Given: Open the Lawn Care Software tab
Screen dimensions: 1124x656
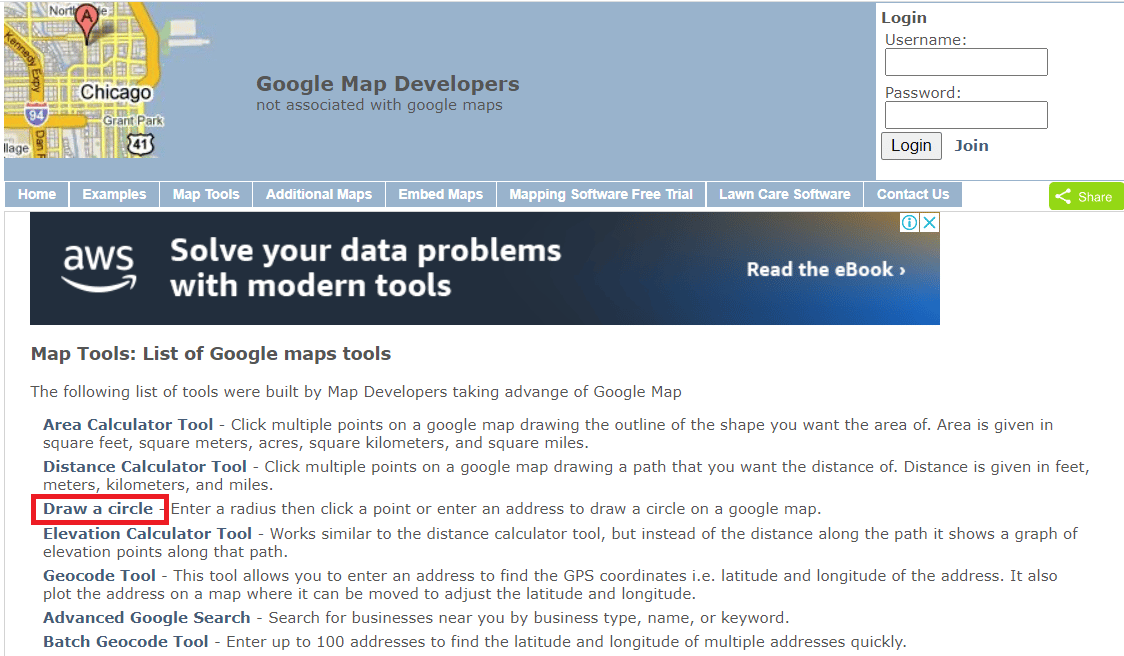Looking at the screenshot, I should pos(785,194).
